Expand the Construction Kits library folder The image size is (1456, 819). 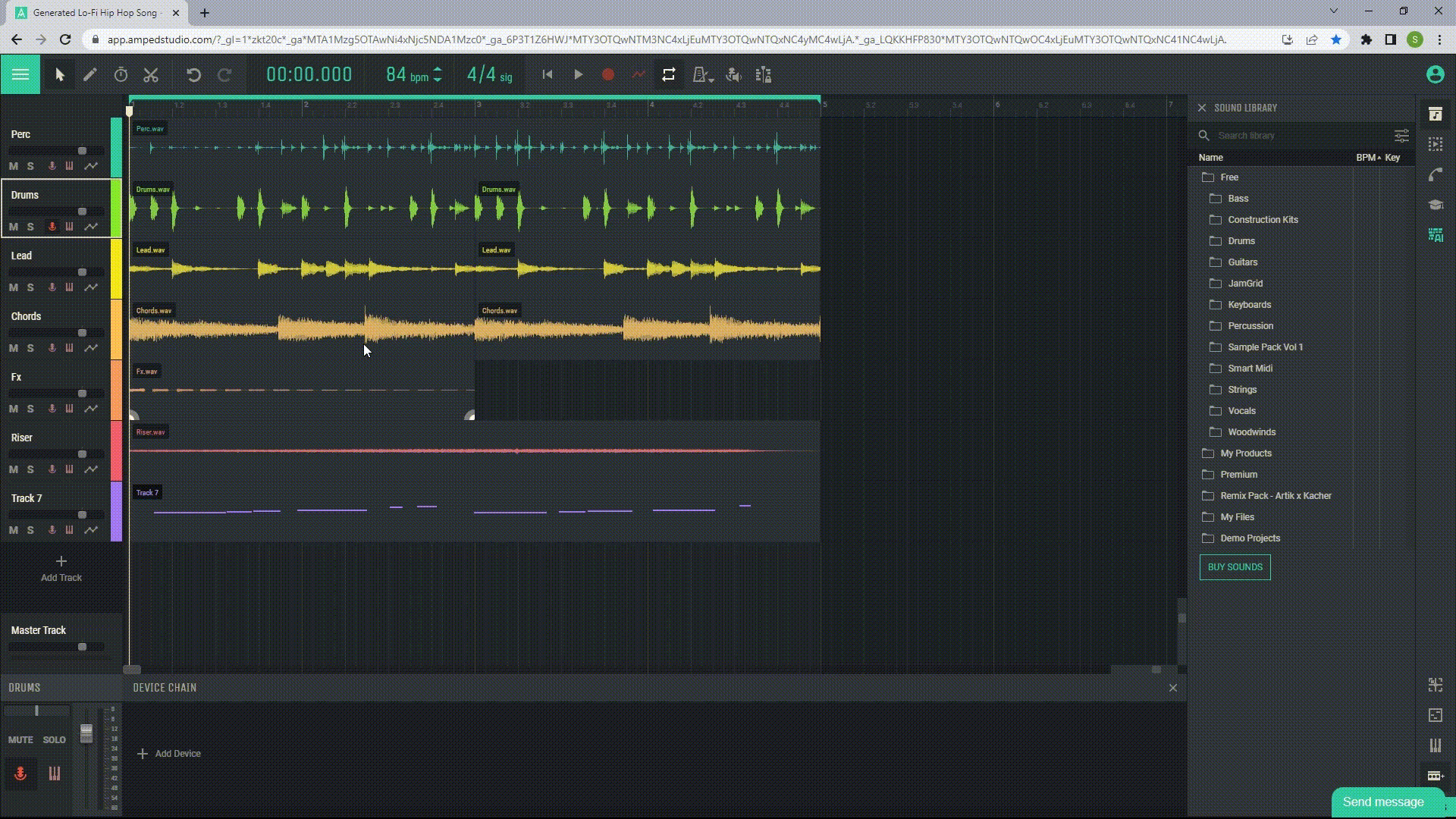tap(1262, 219)
